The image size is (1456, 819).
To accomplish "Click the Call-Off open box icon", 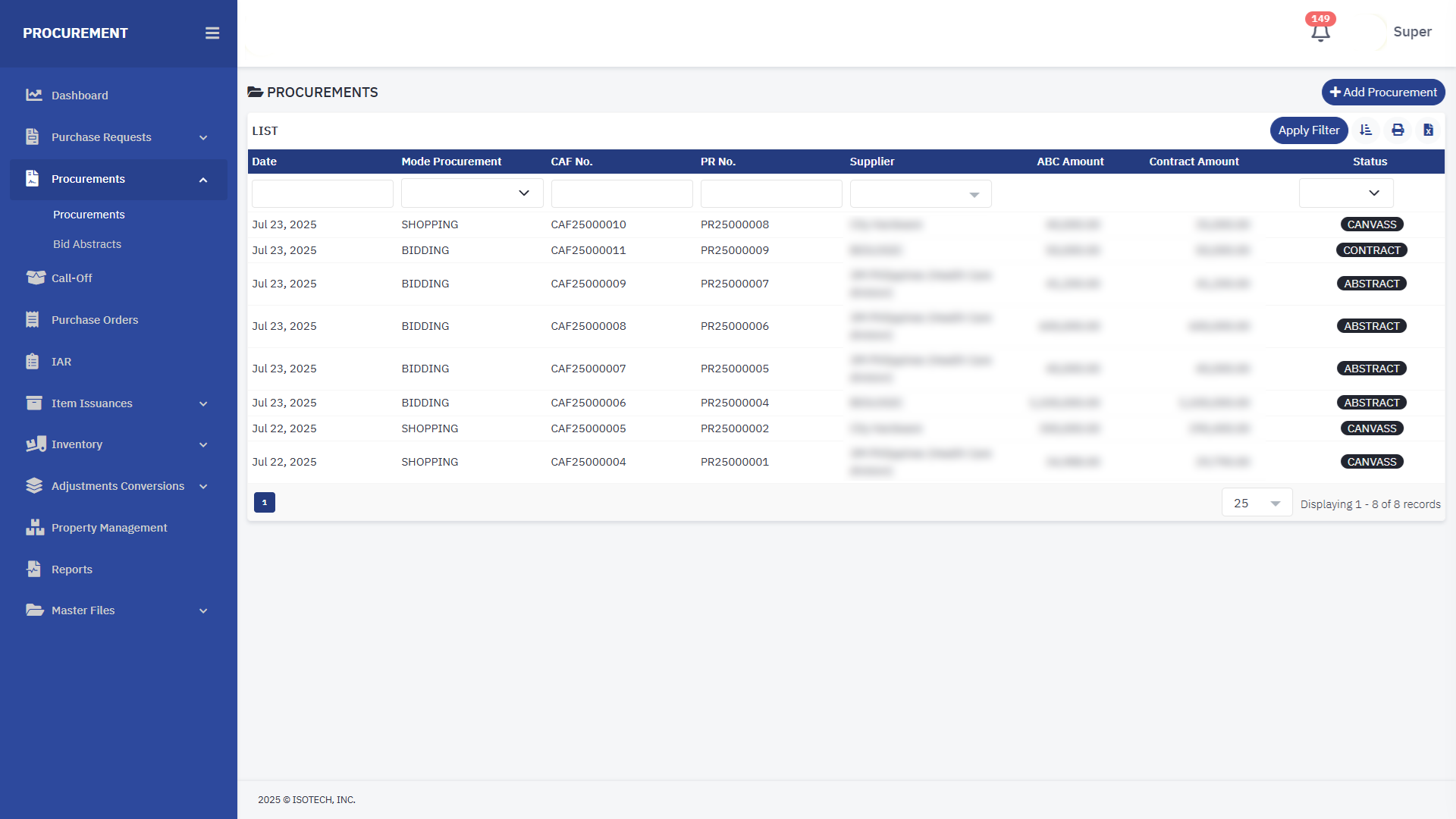I will pos(36,278).
